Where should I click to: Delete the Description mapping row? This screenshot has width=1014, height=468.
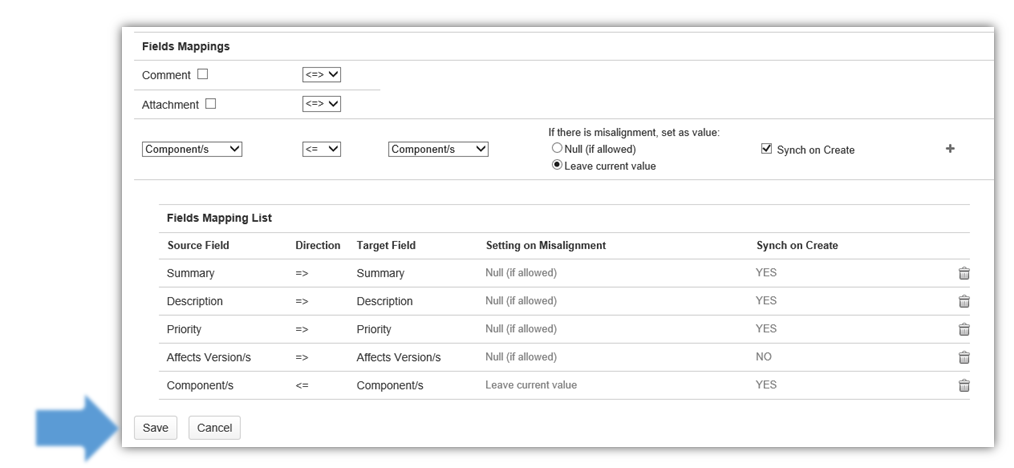tap(963, 301)
